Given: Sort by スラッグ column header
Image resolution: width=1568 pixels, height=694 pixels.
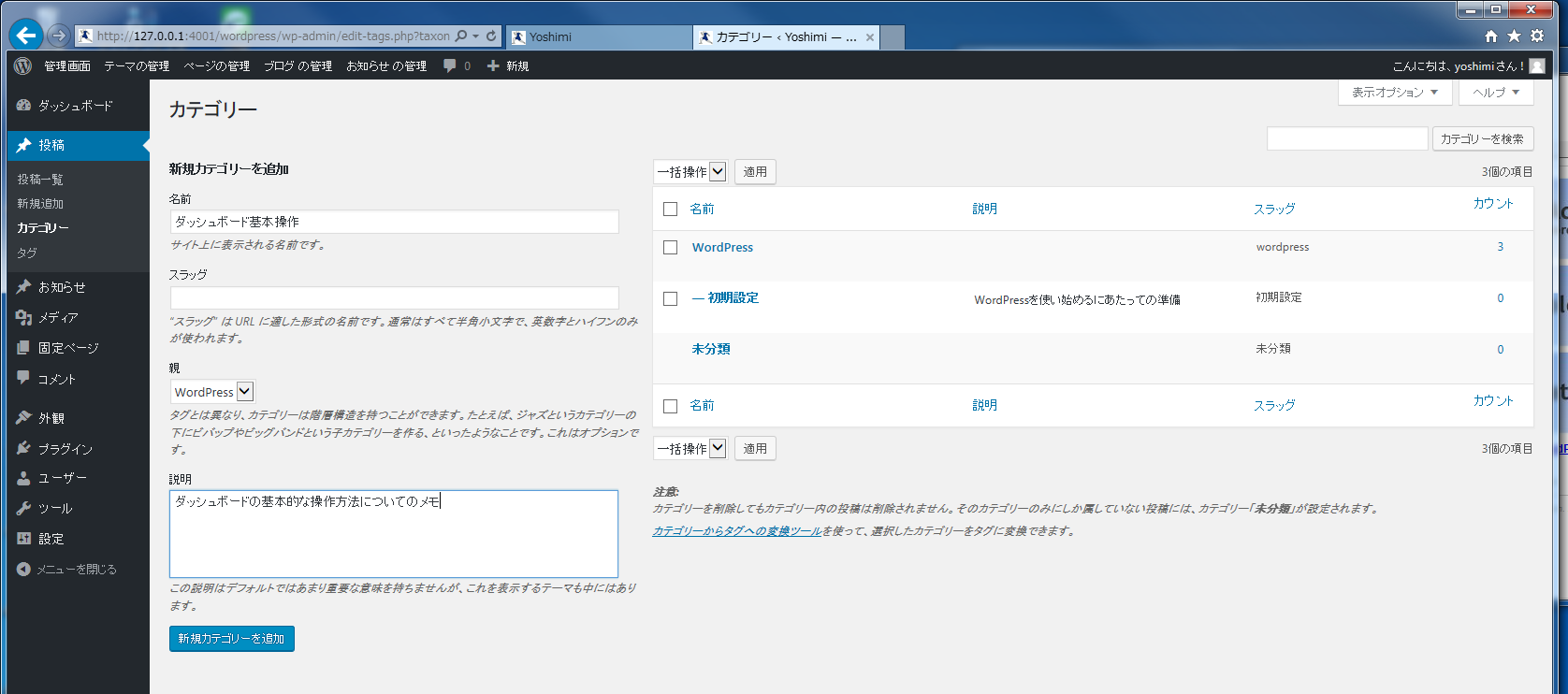Looking at the screenshot, I should pyautogui.click(x=1274, y=209).
